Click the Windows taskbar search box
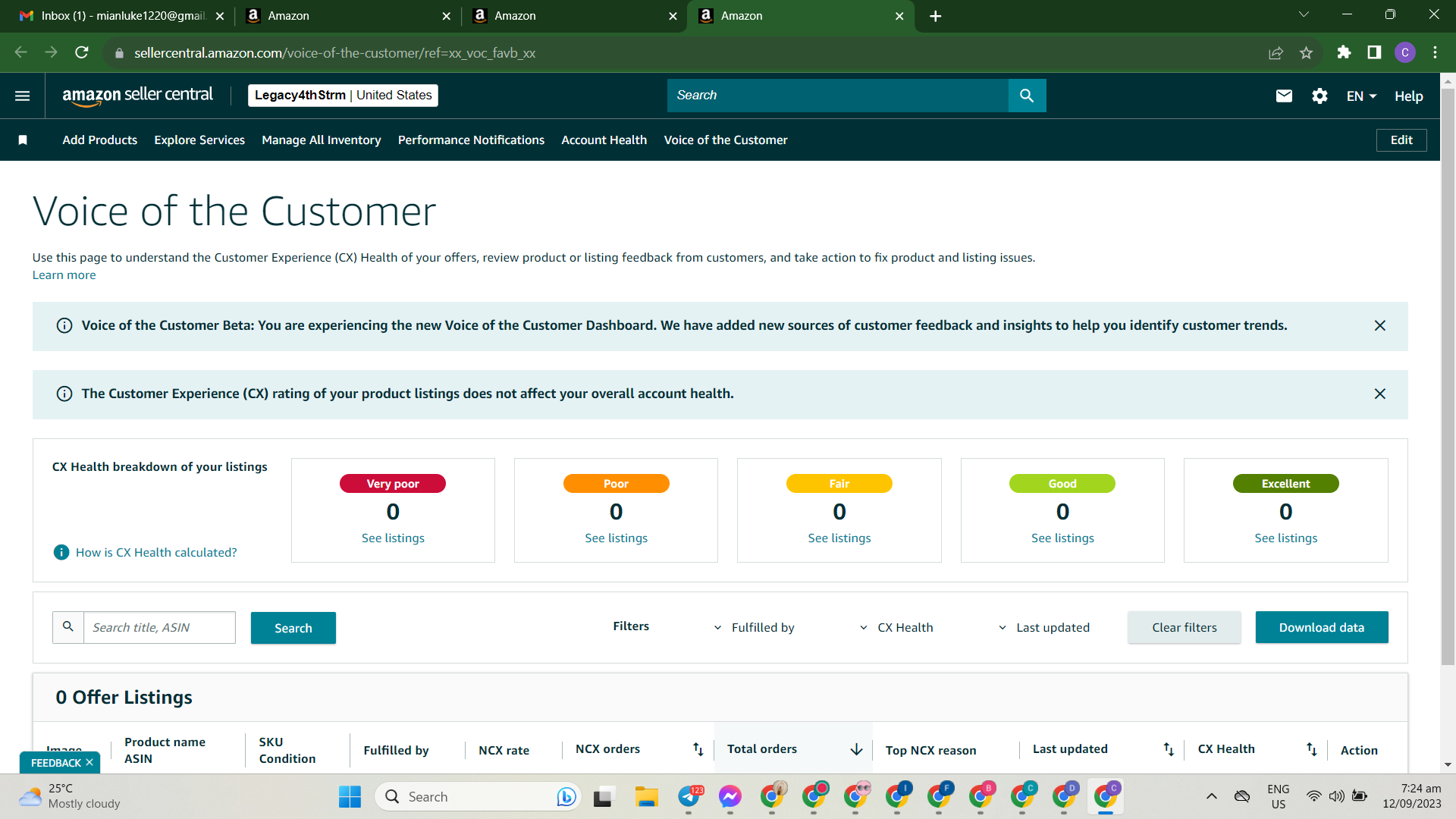This screenshot has height=819, width=1456. 478,797
